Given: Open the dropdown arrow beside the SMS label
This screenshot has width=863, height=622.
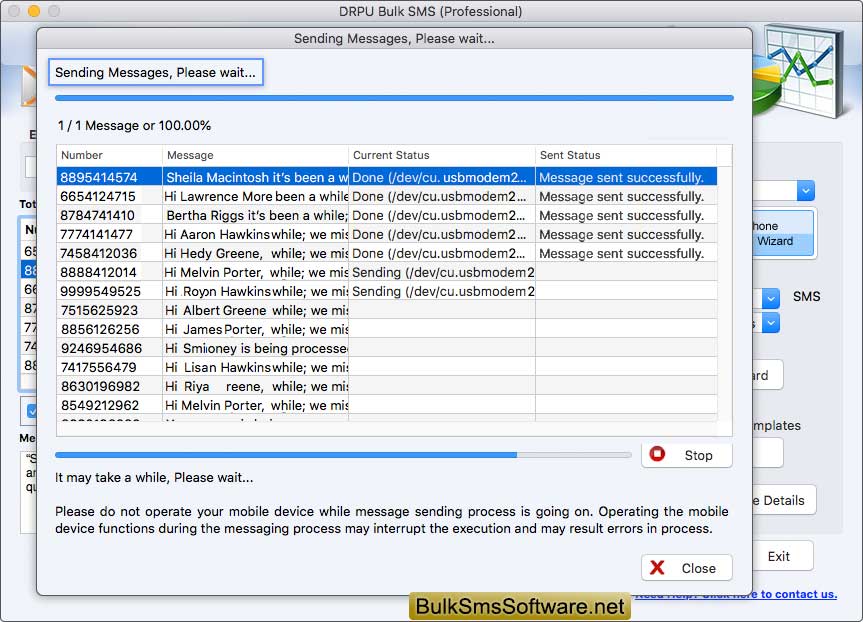Looking at the screenshot, I should pyautogui.click(x=771, y=298).
